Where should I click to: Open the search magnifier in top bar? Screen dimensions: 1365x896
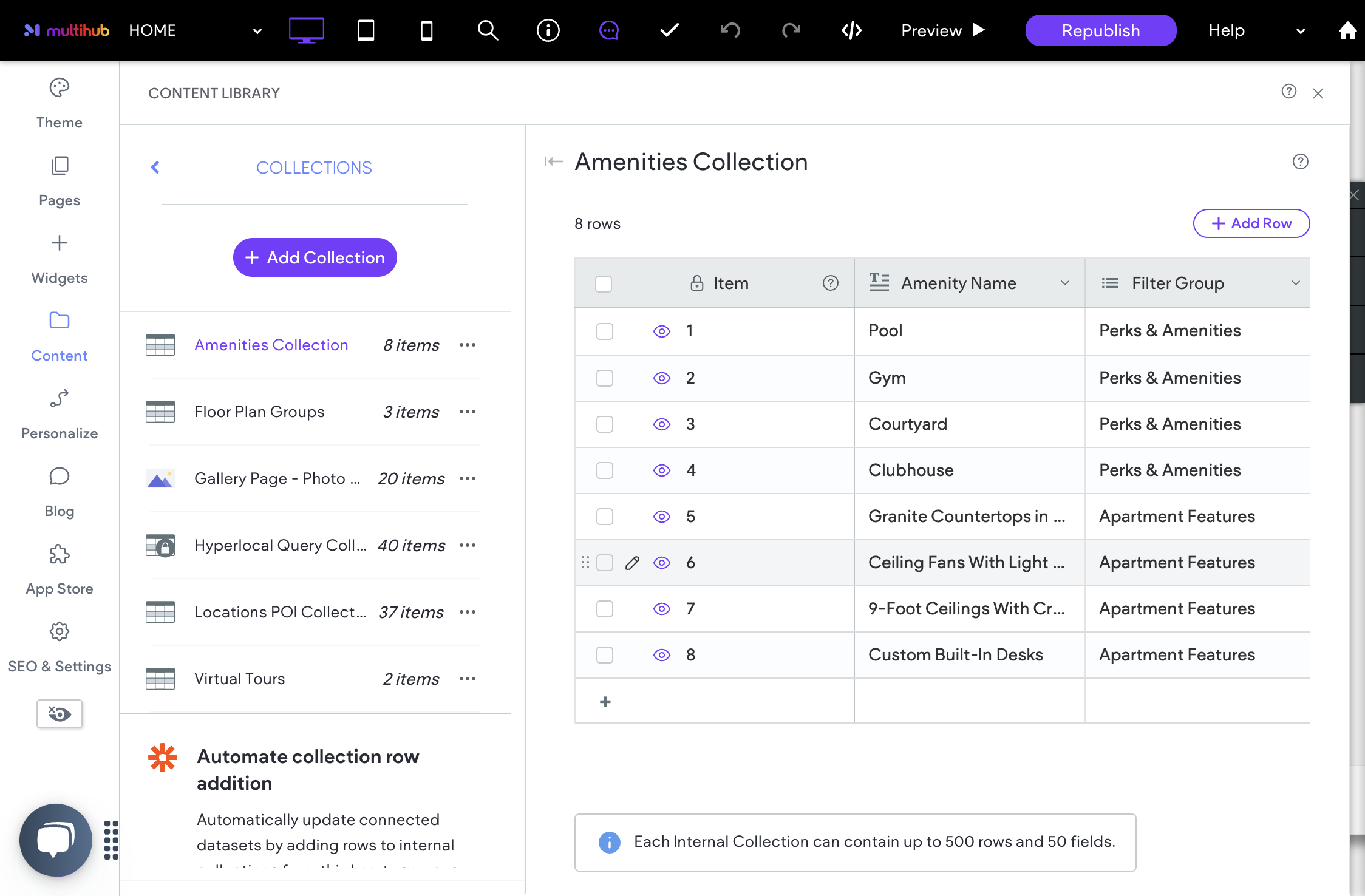click(488, 30)
